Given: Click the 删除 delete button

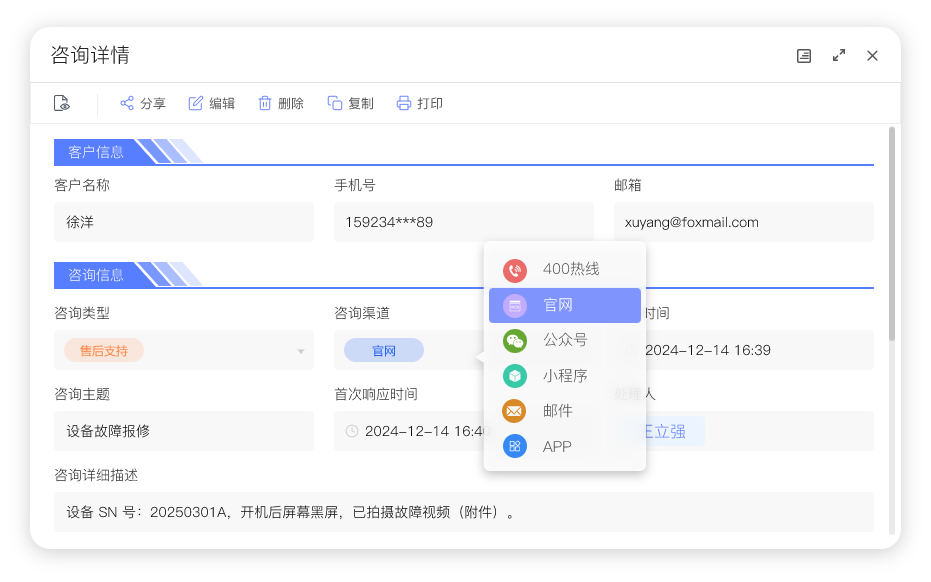Looking at the screenshot, I should (281, 103).
